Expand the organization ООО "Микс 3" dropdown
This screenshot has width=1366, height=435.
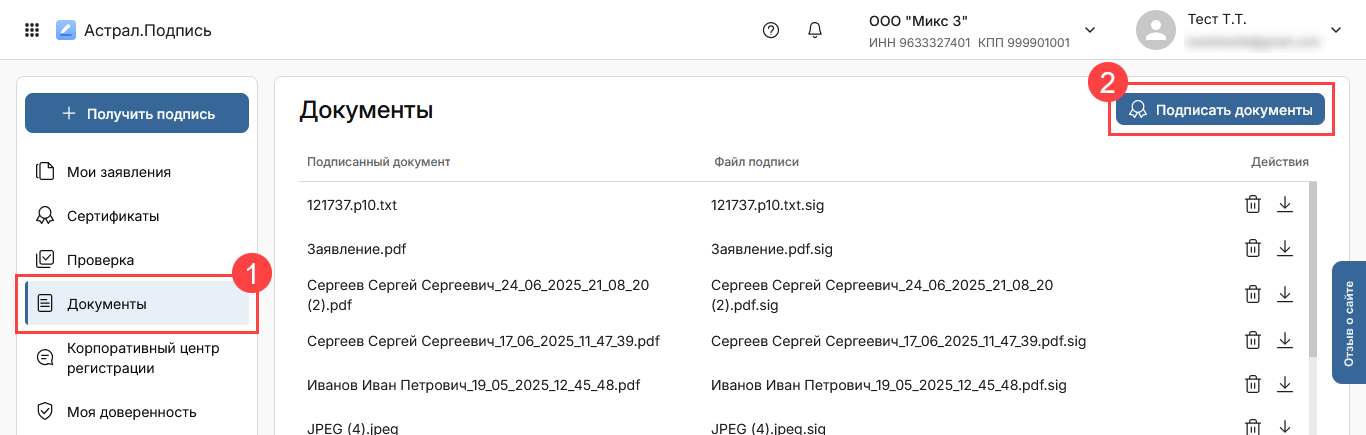click(x=1090, y=30)
